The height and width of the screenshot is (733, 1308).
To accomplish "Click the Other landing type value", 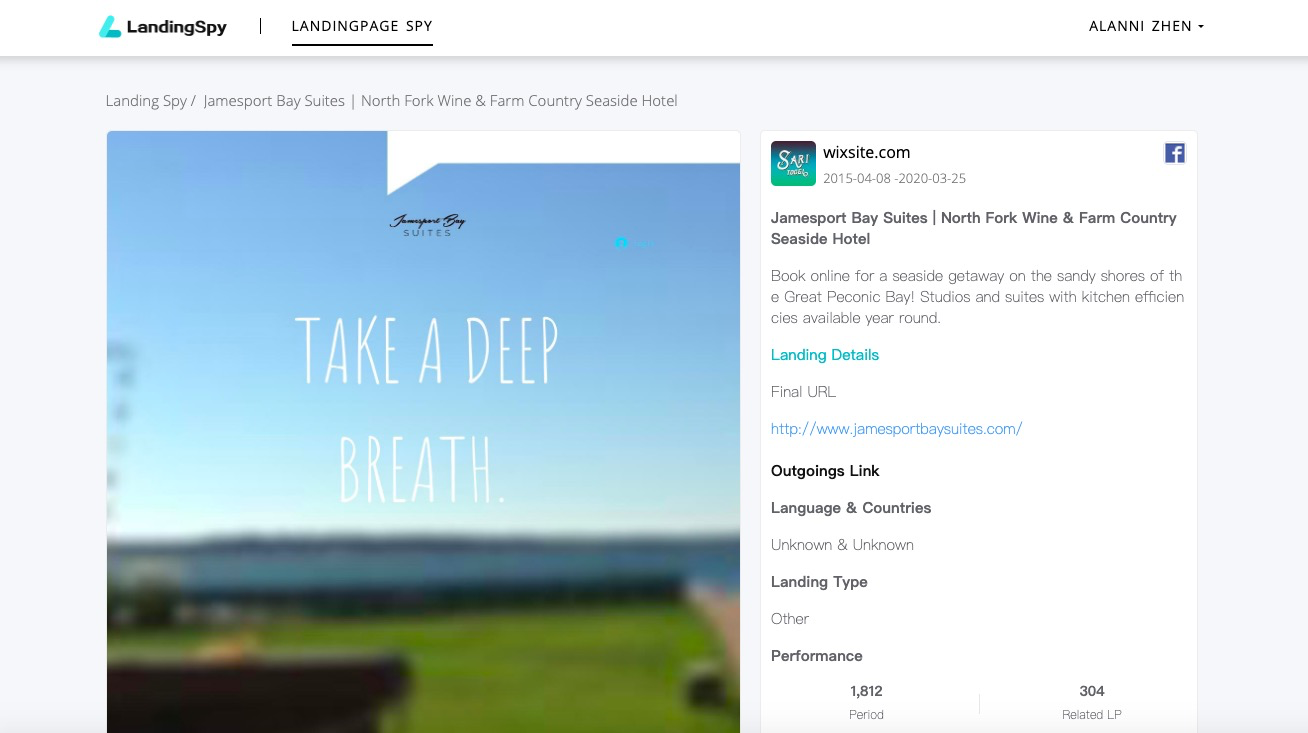I will (790, 619).
